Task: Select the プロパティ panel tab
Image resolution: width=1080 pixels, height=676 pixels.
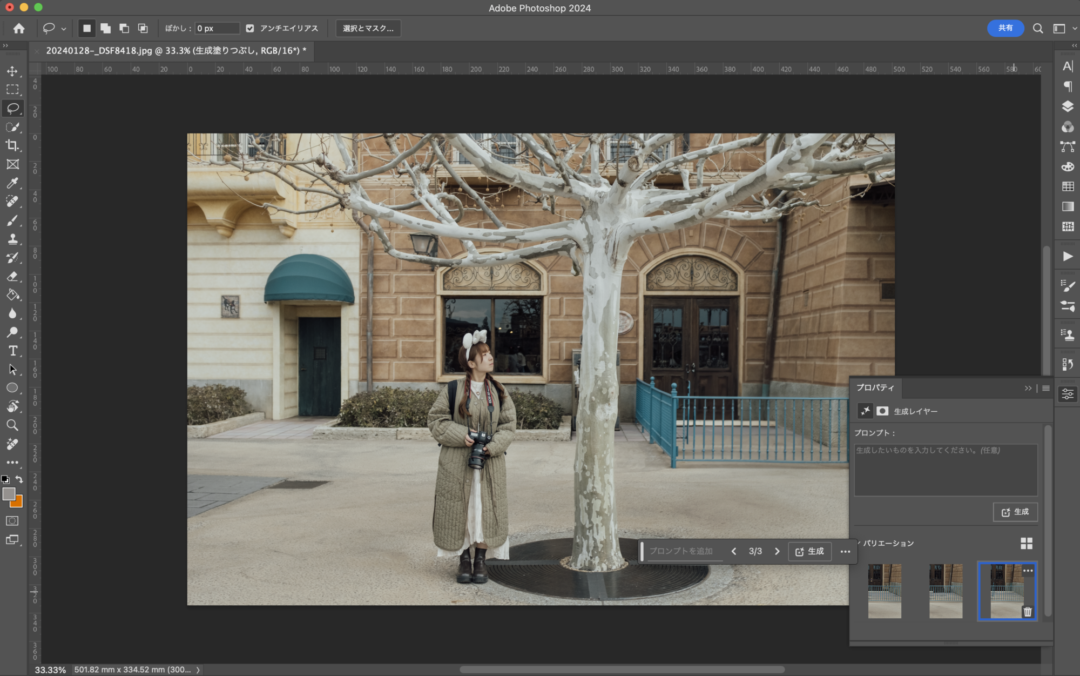Action: 874,387
